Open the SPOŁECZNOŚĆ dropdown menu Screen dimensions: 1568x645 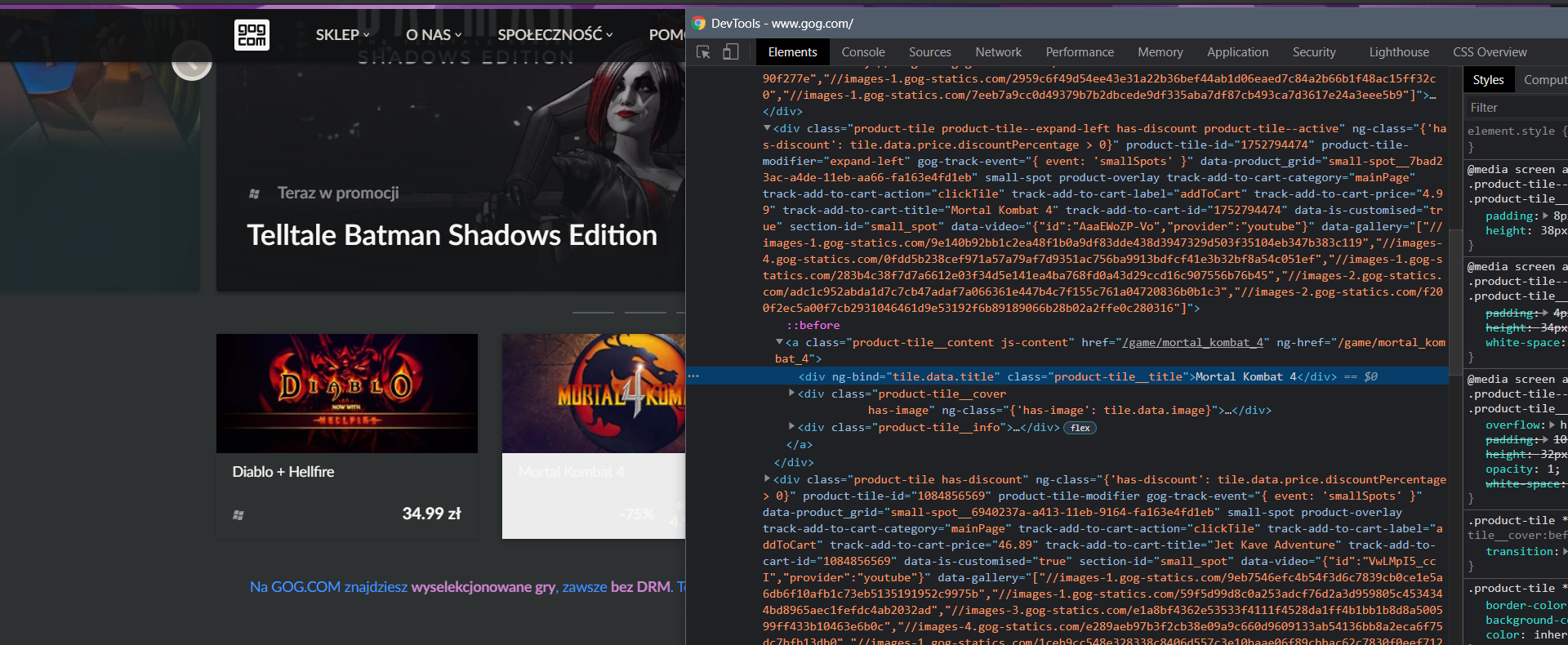555,35
